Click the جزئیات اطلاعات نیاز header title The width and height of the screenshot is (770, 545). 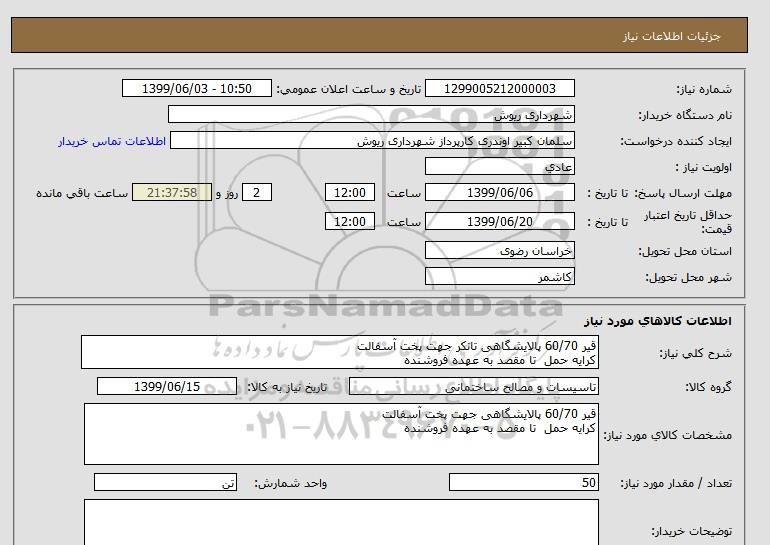tap(672, 37)
